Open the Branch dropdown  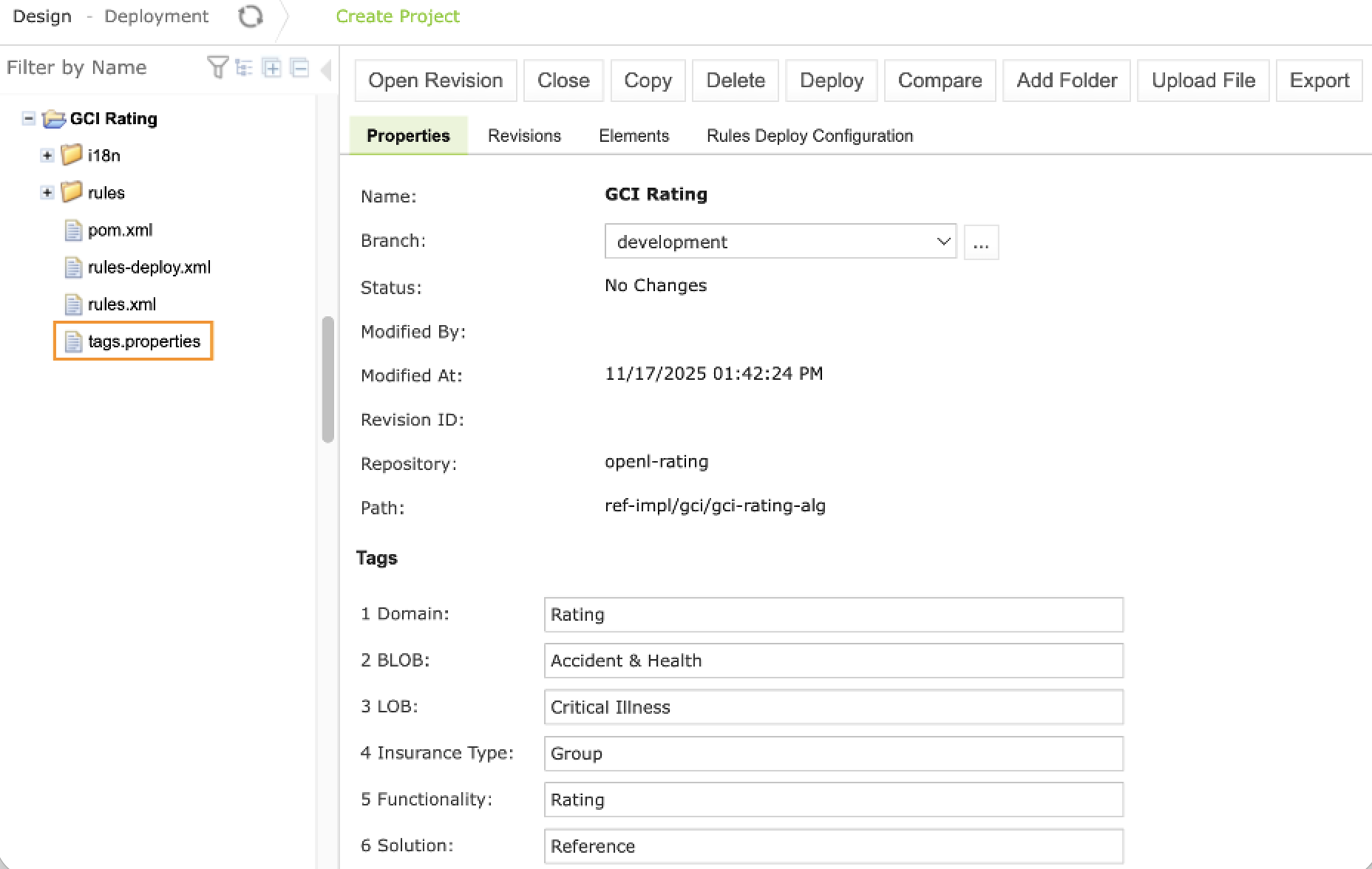(780, 242)
